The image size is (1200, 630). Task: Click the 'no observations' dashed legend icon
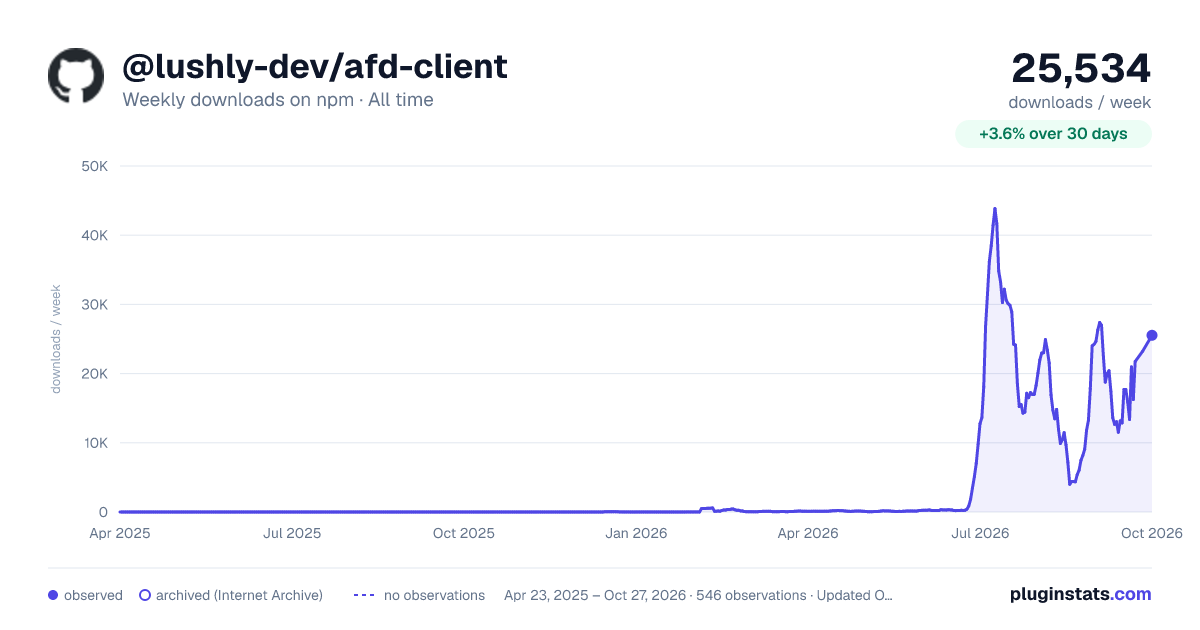[x=363, y=595]
